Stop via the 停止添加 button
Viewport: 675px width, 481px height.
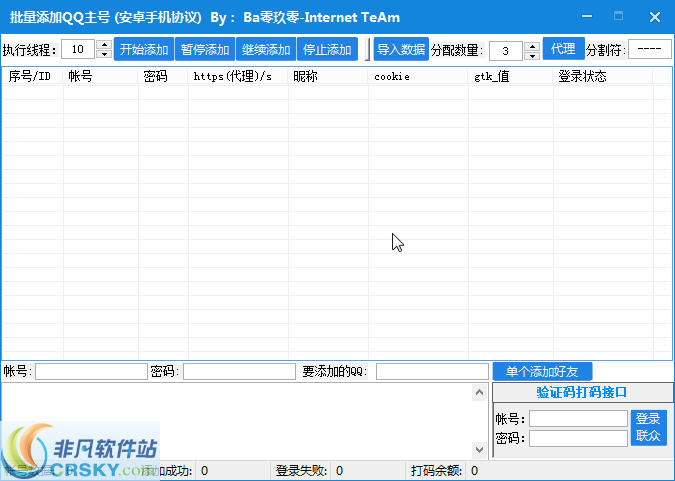[x=327, y=50]
